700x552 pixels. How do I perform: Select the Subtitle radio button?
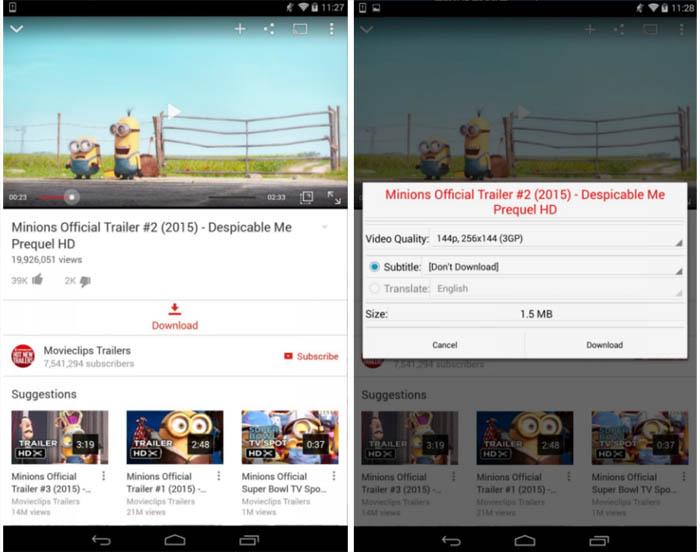pos(374,267)
